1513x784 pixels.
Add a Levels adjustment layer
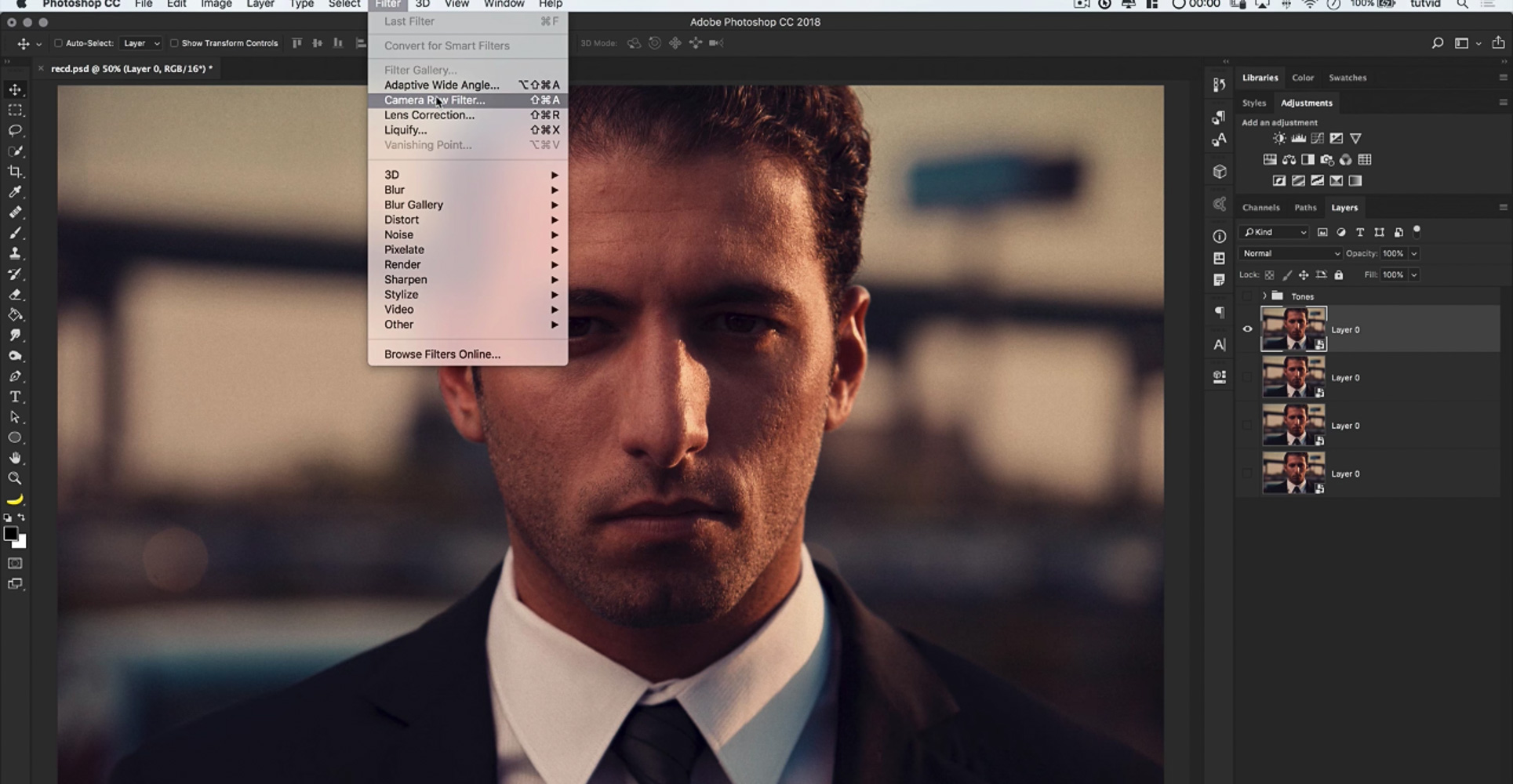[1298, 138]
